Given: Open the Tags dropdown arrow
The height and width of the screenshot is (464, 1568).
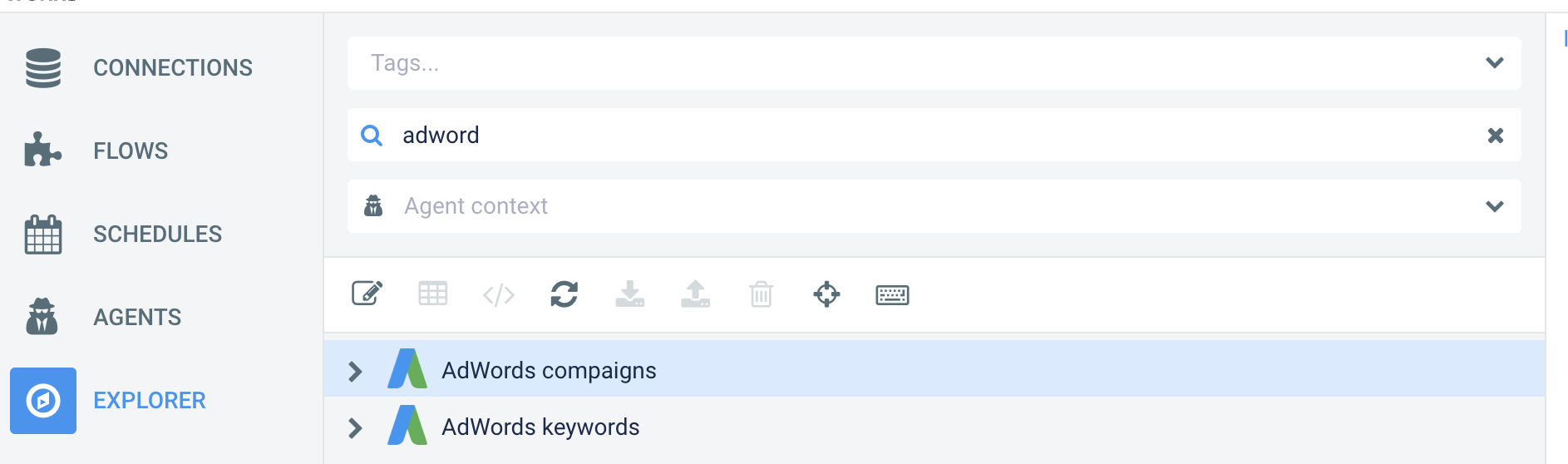Looking at the screenshot, I should [1494, 63].
